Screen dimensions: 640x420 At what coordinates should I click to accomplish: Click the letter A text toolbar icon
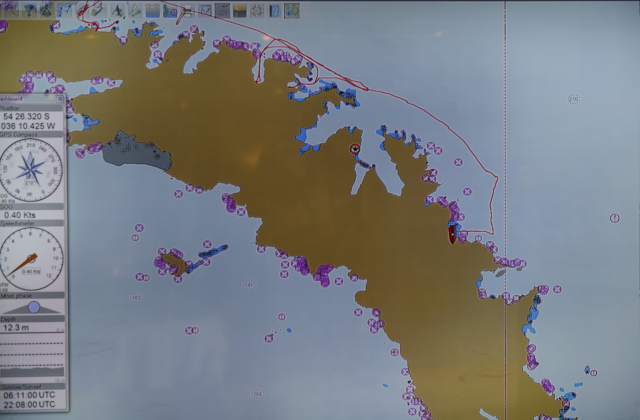pos(117,11)
